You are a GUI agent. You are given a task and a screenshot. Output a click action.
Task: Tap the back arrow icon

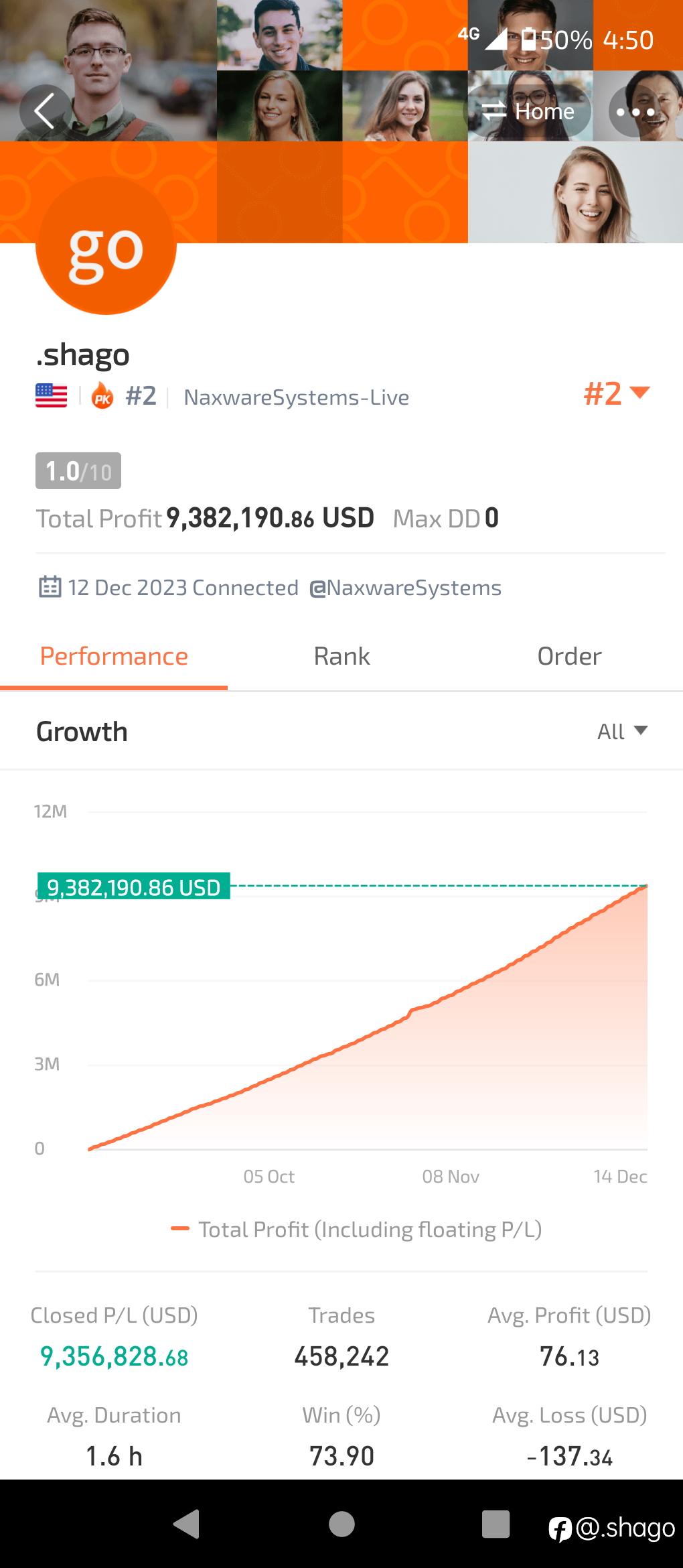click(45, 111)
